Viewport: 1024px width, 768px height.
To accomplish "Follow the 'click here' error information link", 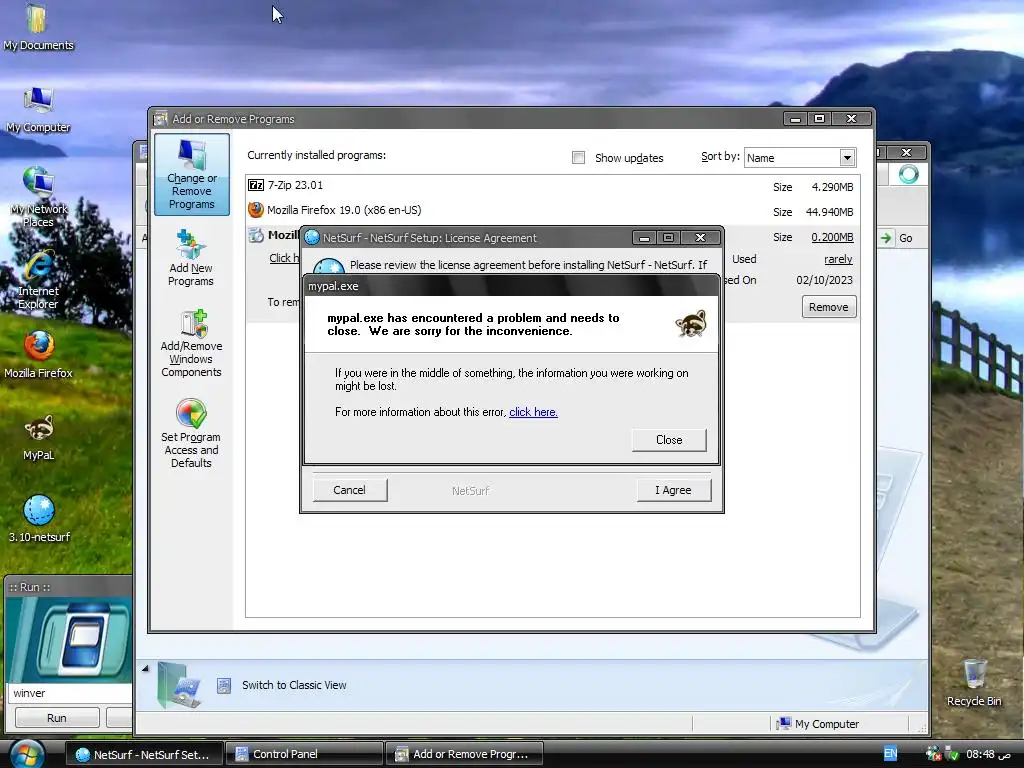I will (x=533, y=412).
